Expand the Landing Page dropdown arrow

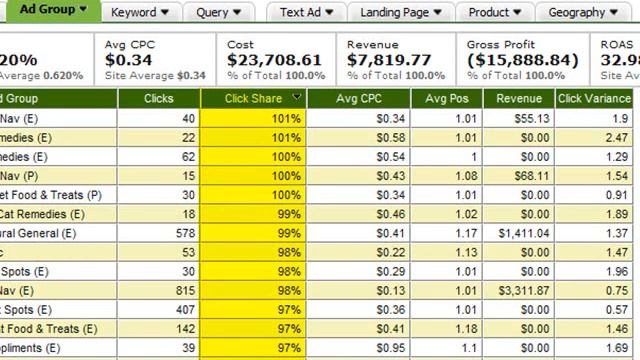coord(438,13)
